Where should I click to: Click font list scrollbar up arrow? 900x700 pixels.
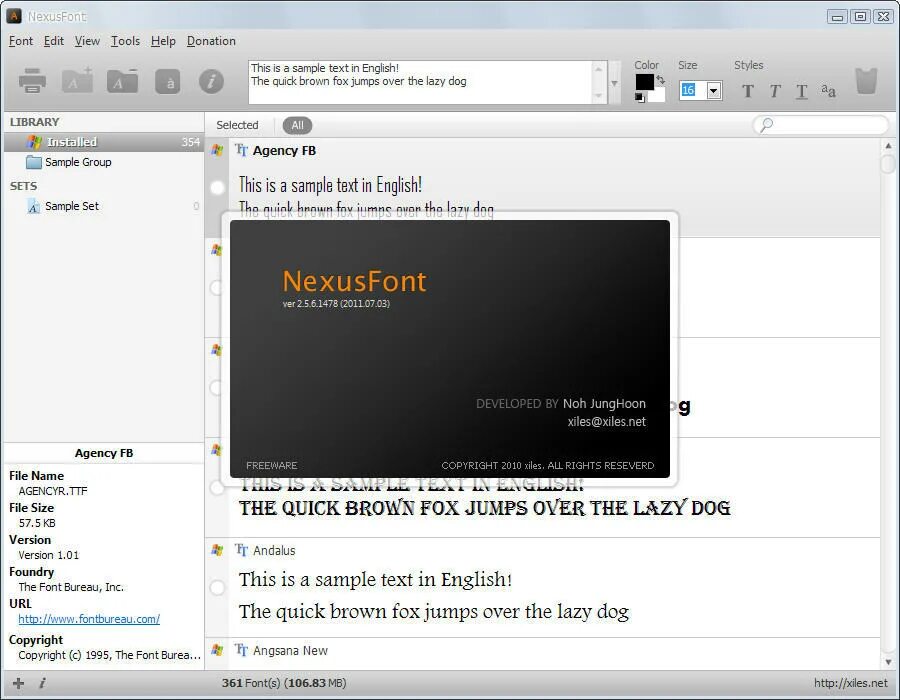pos(889,146)
